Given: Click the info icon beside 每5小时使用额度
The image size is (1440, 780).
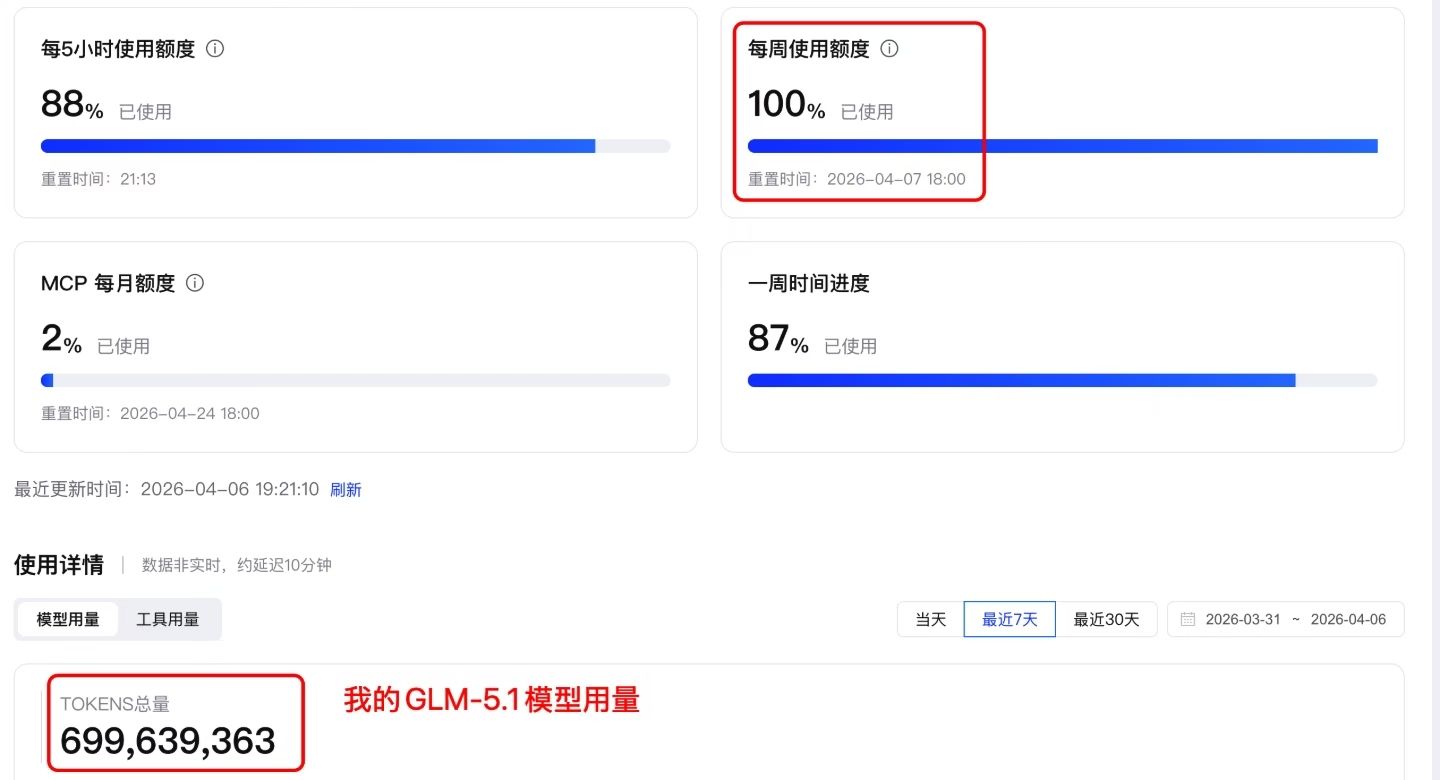Looking at the screenshot, I should coord(215,49).
